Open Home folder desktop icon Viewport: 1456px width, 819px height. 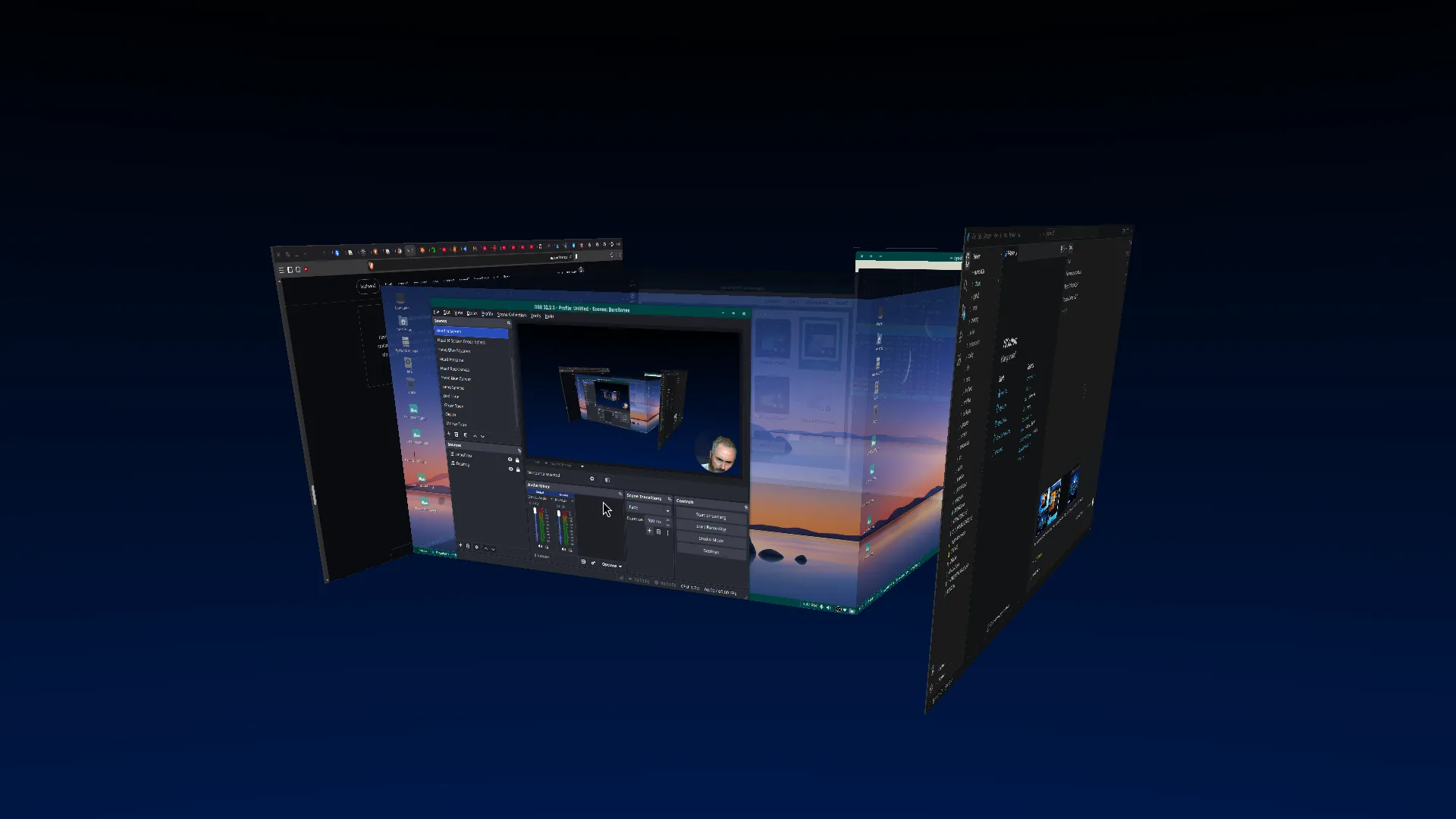click(x=403, y=324)
